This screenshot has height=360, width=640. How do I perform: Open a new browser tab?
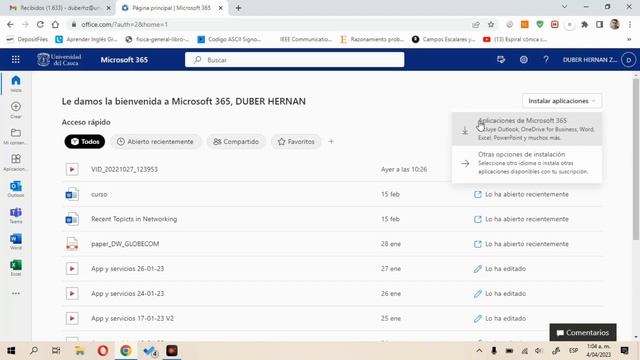tap(238, 8)
